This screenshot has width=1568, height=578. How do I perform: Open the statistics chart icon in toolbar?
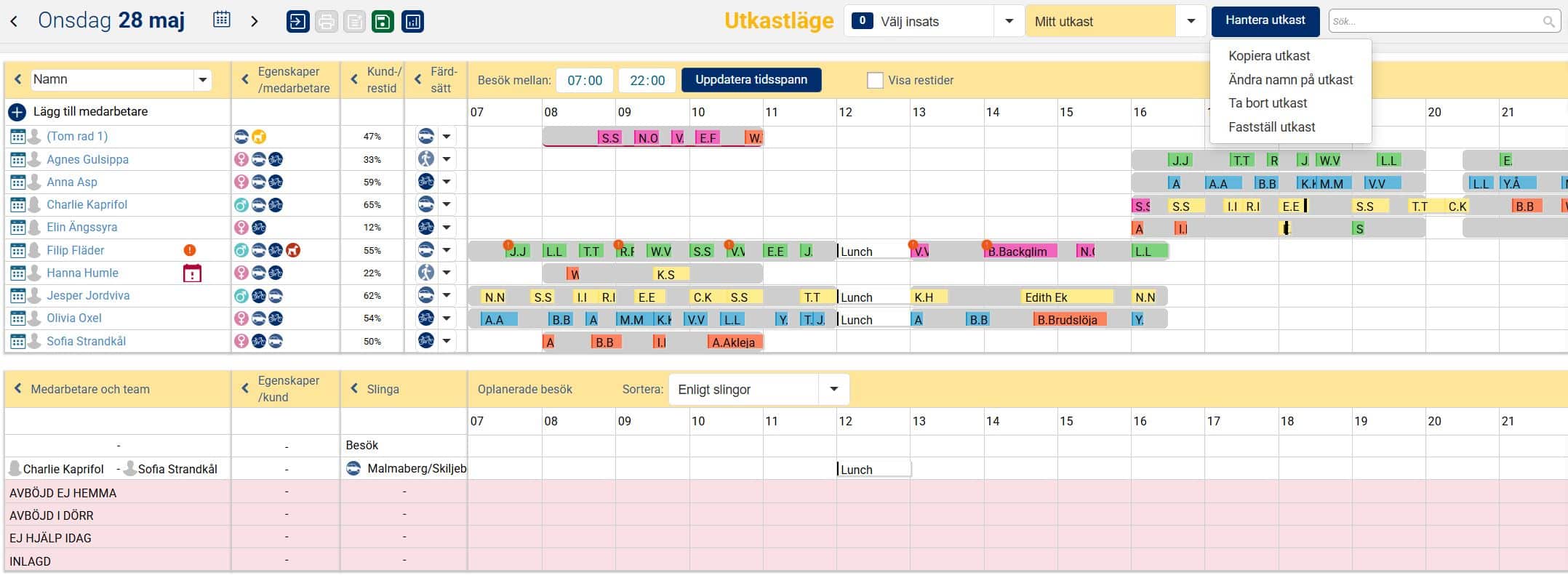tap(412, 22)
